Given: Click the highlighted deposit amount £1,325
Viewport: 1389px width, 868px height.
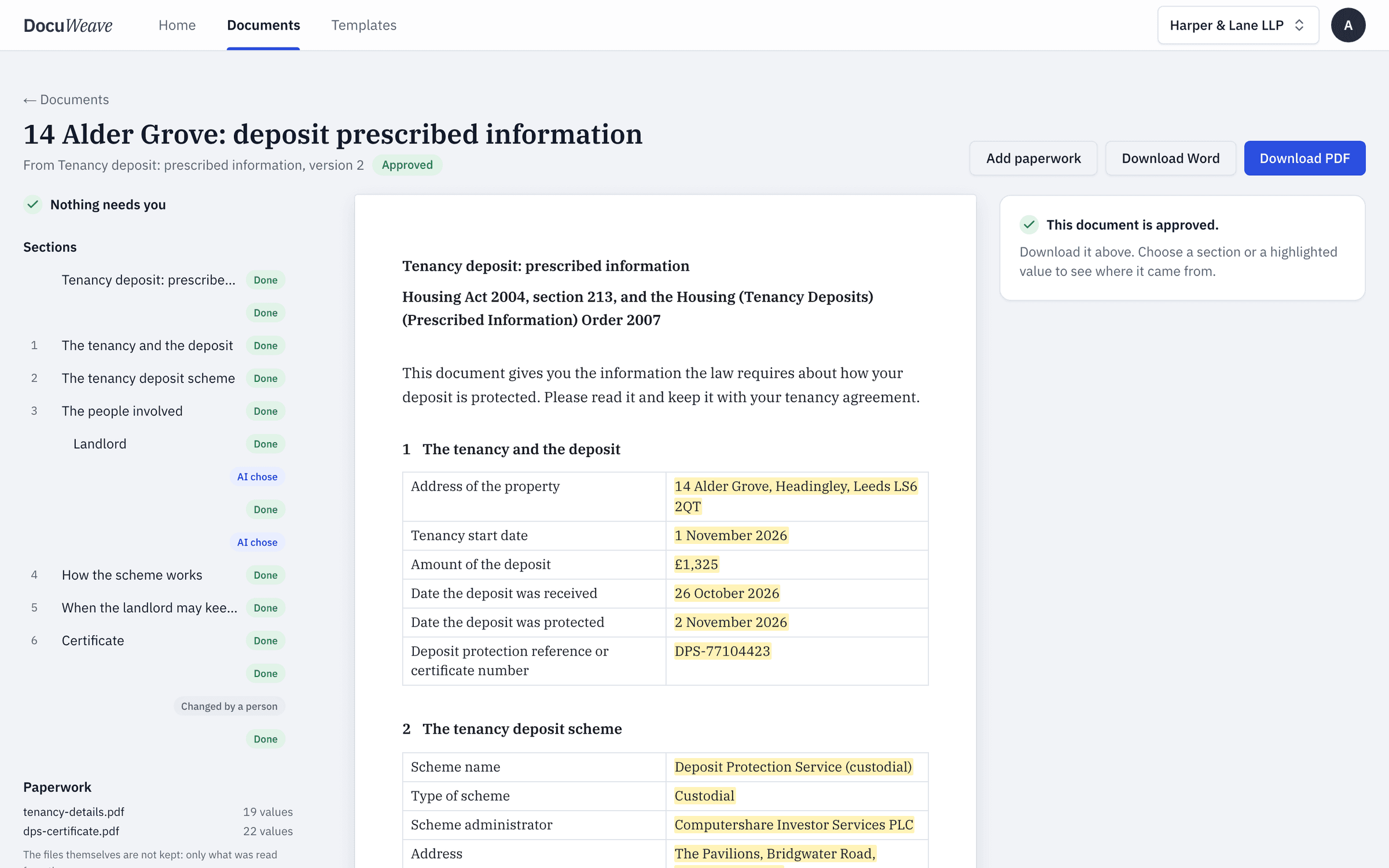Looking at the screenshot, I should coord(696,564).
